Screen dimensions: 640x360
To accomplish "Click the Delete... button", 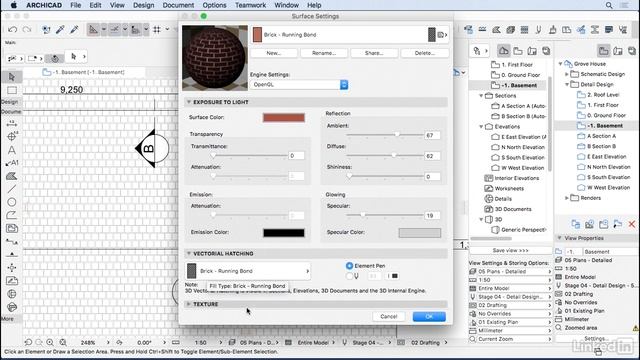I will click(x=425, y=53).
